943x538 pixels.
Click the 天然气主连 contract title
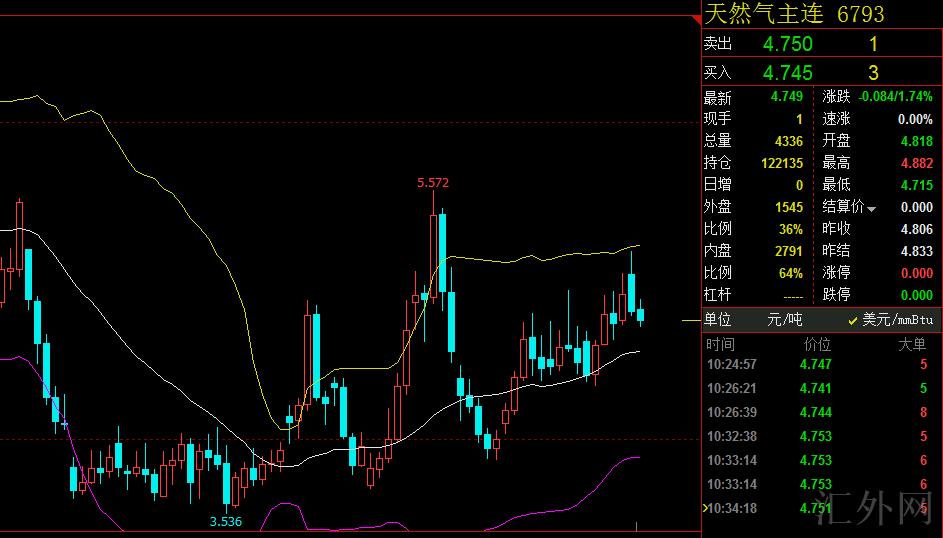point(765,14)
